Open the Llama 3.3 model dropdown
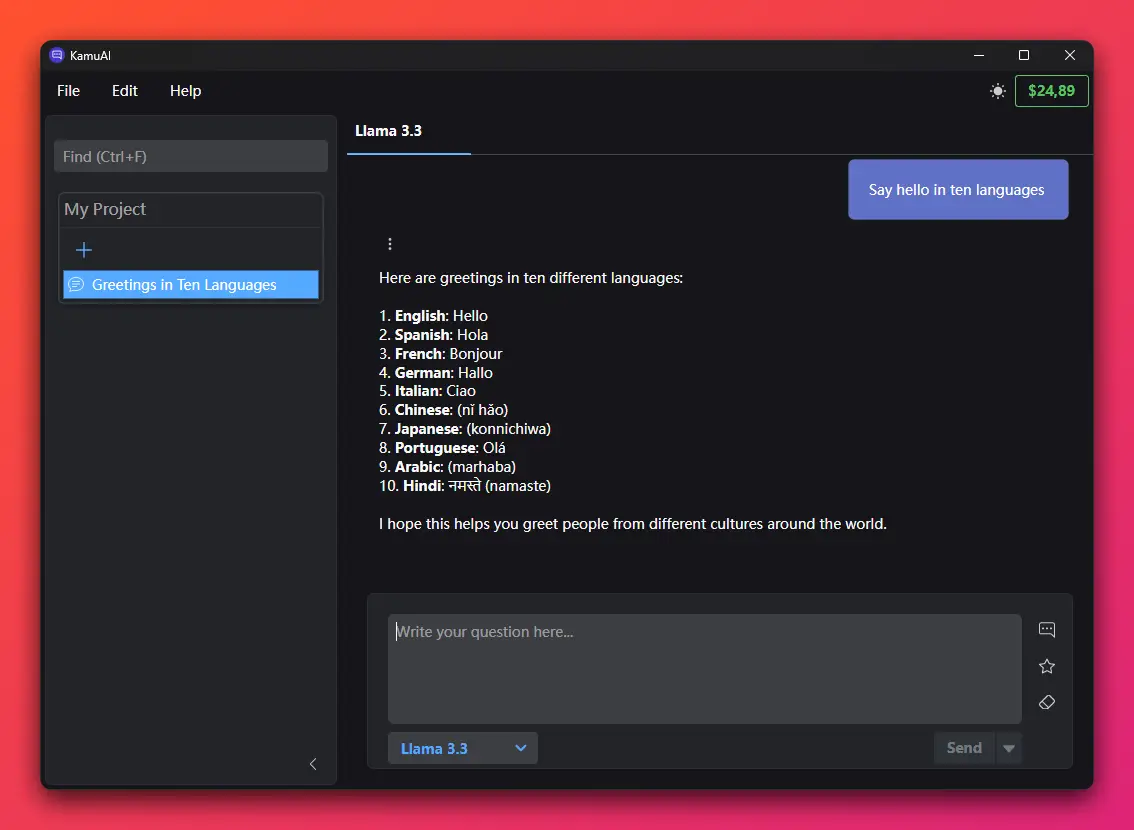1134x830 pixels. click(463, 748)
